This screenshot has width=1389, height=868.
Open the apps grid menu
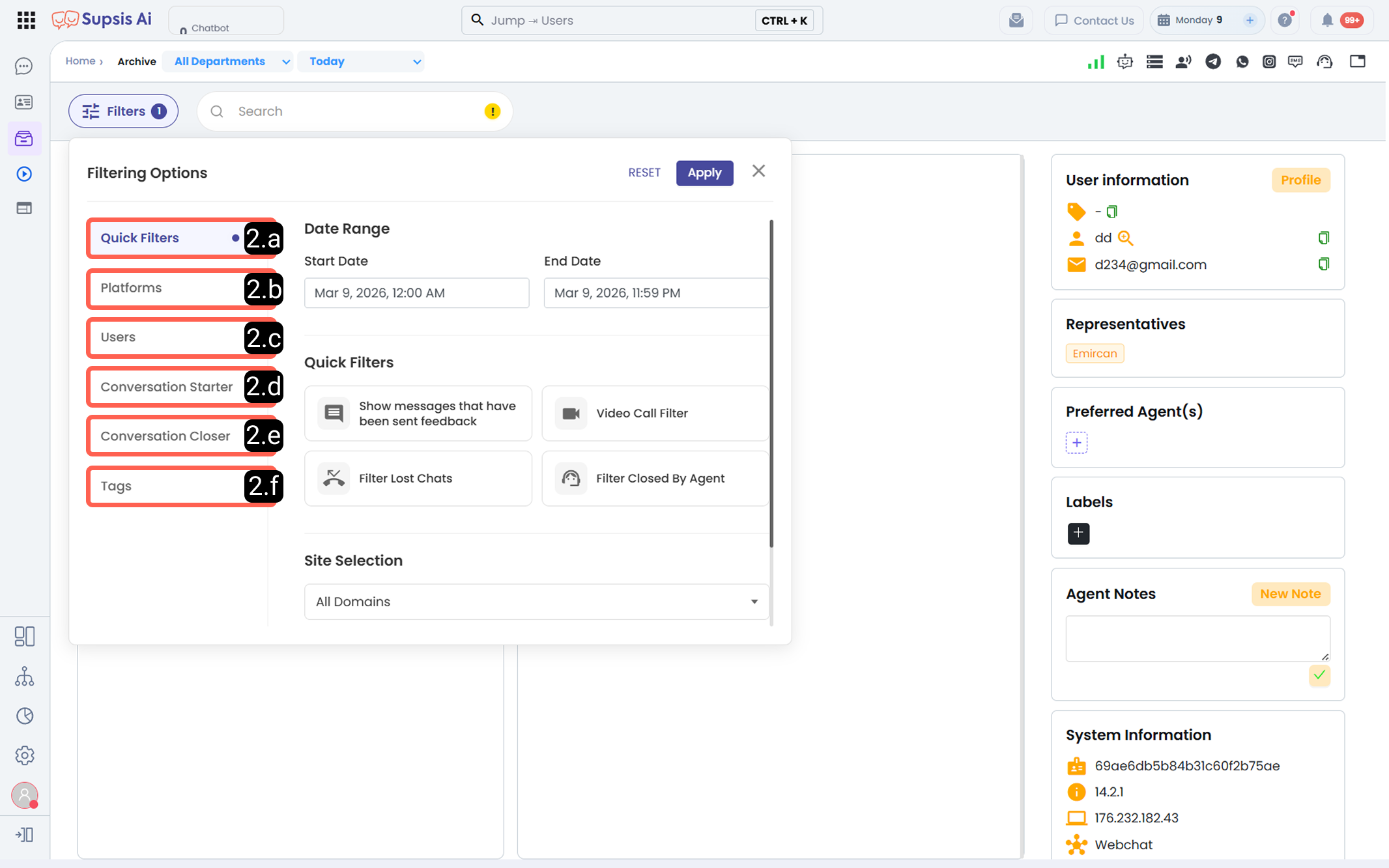point(26,20)
